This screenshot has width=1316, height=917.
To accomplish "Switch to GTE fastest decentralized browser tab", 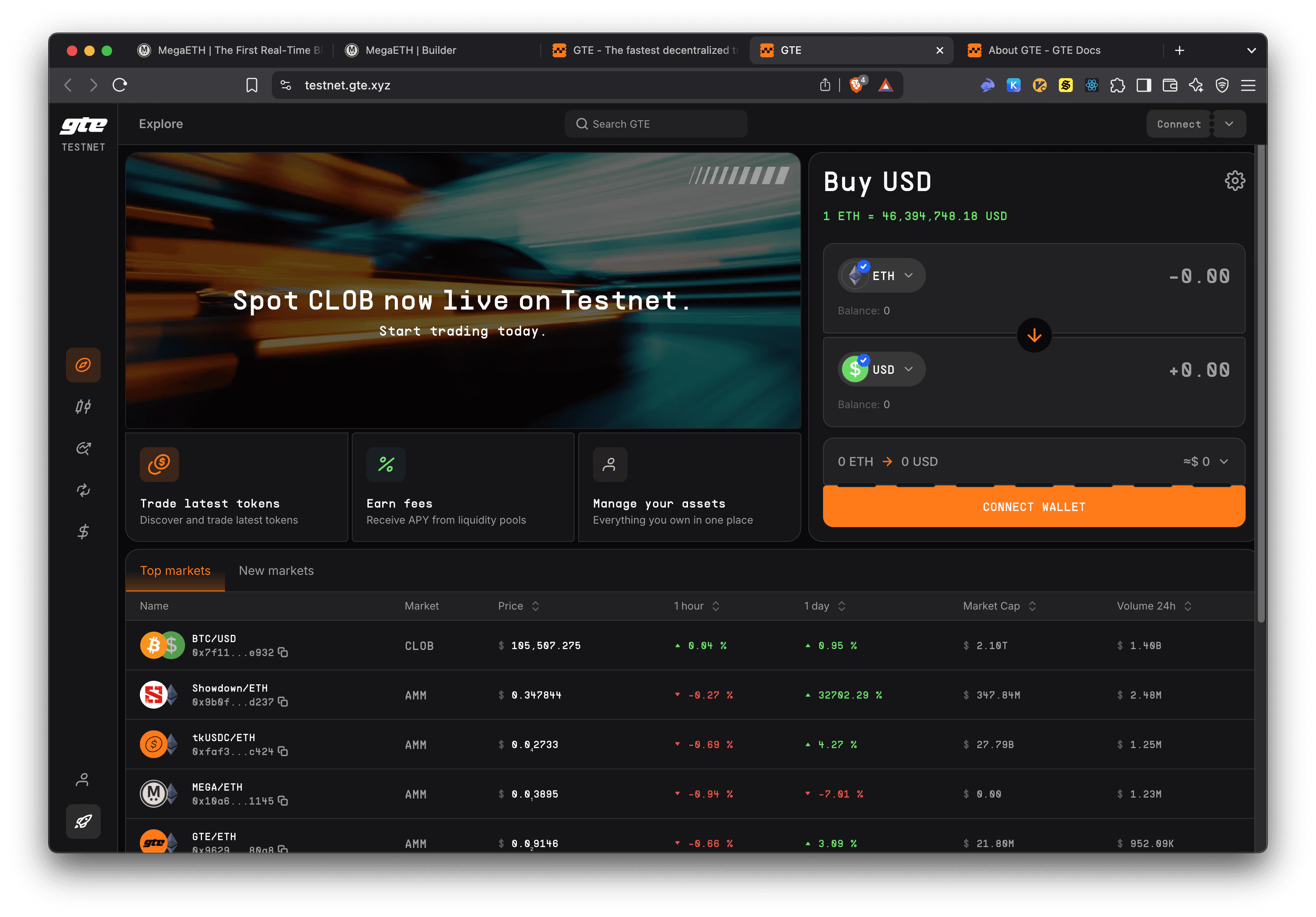I will tap(645, 50).
